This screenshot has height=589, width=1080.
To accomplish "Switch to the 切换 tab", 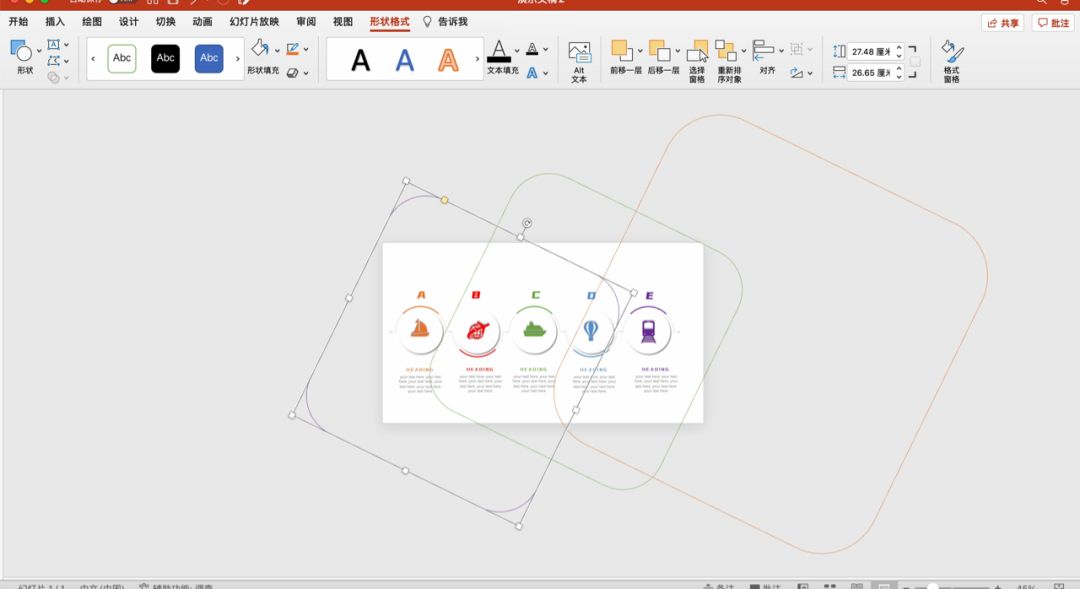I will [x=165, y=22].
